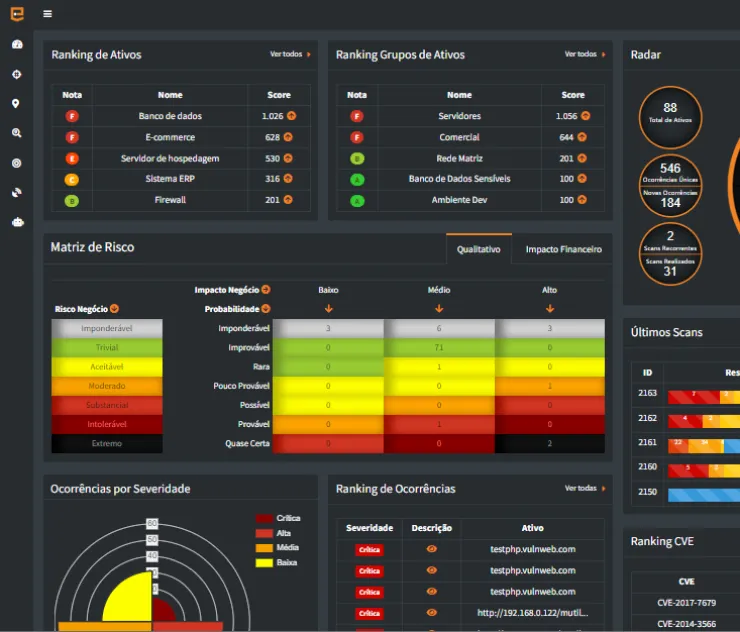Image resolution: width=740 pixels, height=632 pixels.
Task: Toggle the Alta legend entry
Action: point(273,533)
